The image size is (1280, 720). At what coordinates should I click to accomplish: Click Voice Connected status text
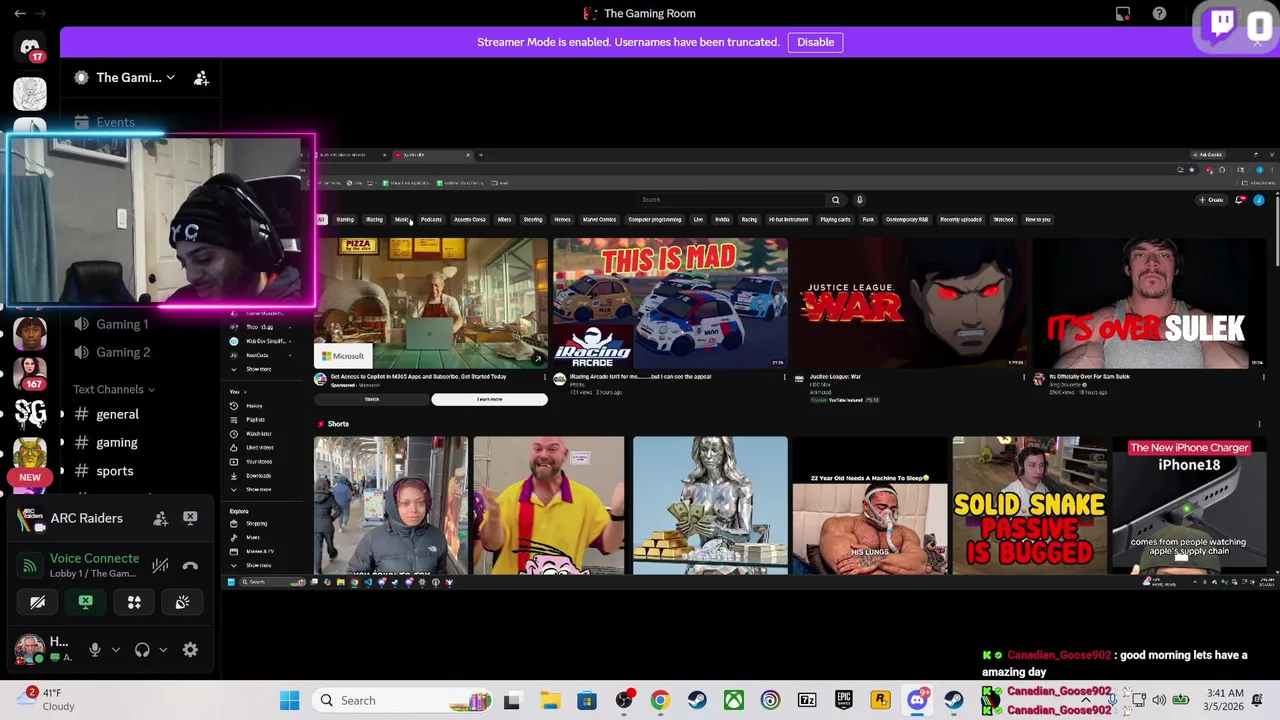[94, 558]
